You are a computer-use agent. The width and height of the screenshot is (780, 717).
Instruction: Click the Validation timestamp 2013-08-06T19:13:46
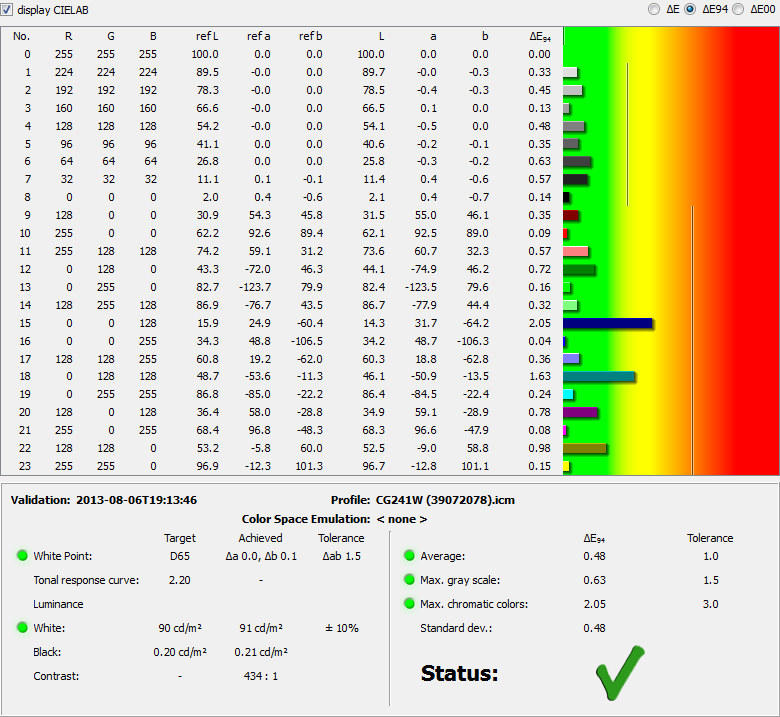tap(136, 500)
